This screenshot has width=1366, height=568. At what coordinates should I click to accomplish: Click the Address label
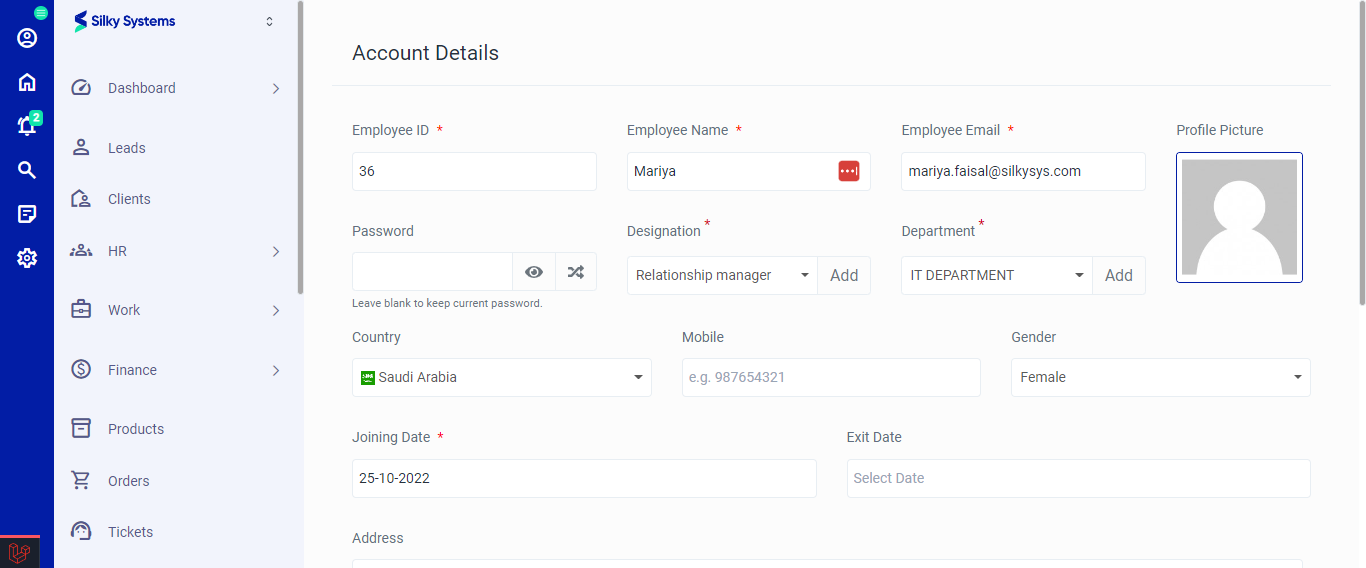(378, 538)
